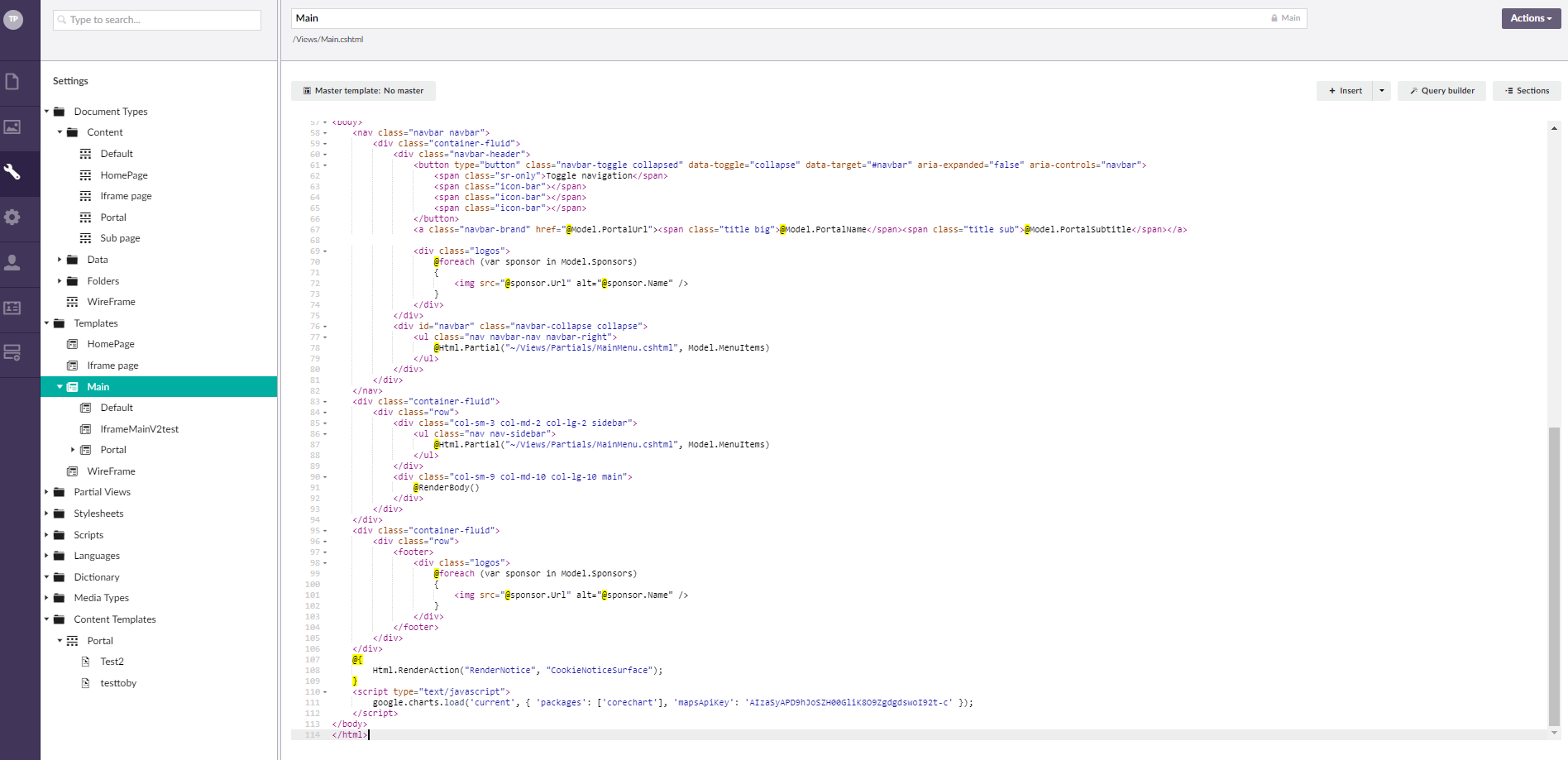Click the tree search input field
The image size is (1568, 760).
pyautogui.click(x=157, y=20)
